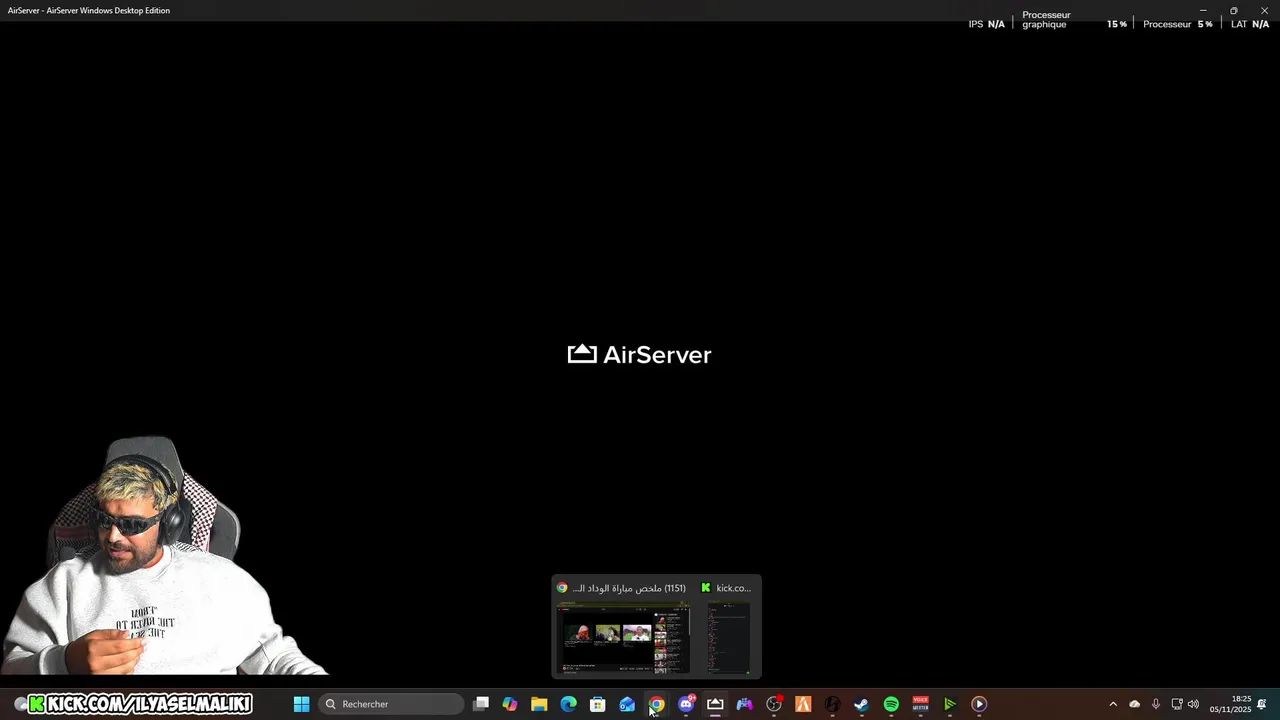This screenshot has height=720, width=1280.
Task: Show hidden system tray icons
Action: (x=1113, y=704)
